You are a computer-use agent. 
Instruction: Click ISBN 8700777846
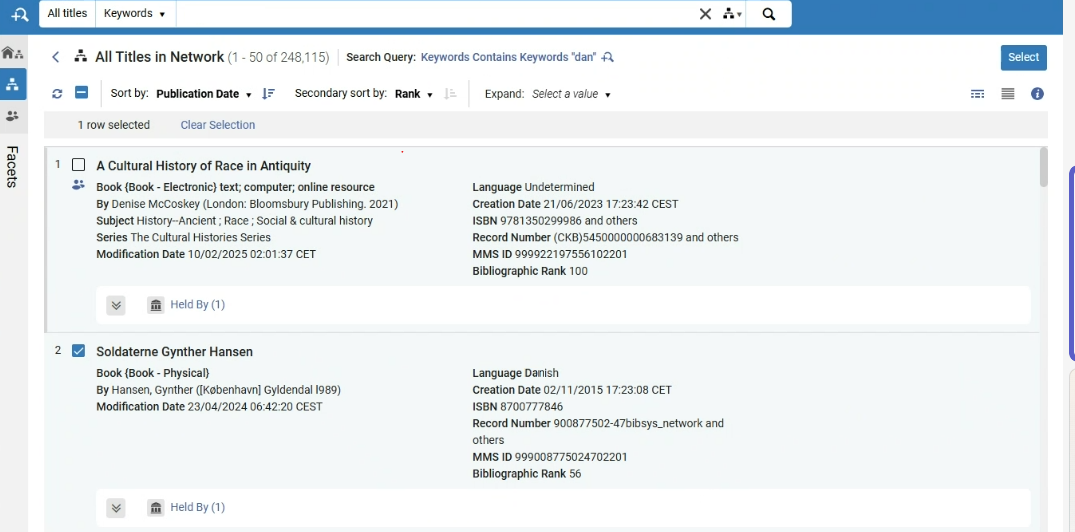pos(518,407)
